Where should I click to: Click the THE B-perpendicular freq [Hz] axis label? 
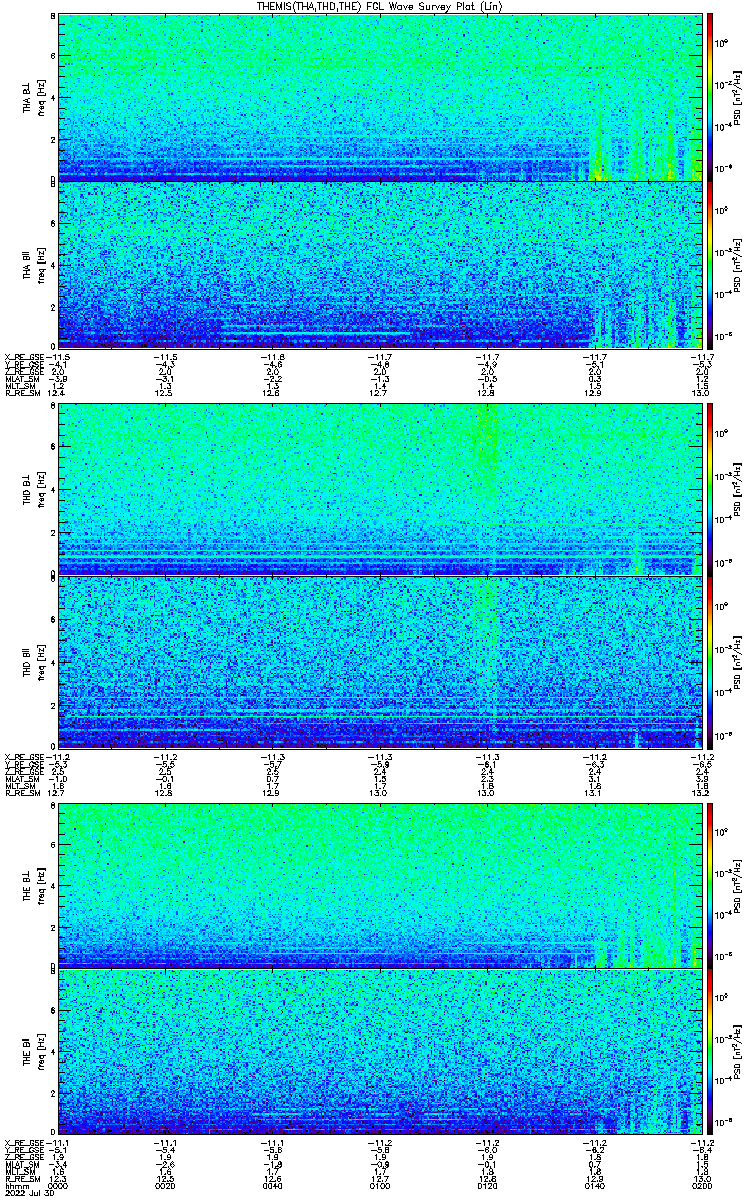[40, 885]
